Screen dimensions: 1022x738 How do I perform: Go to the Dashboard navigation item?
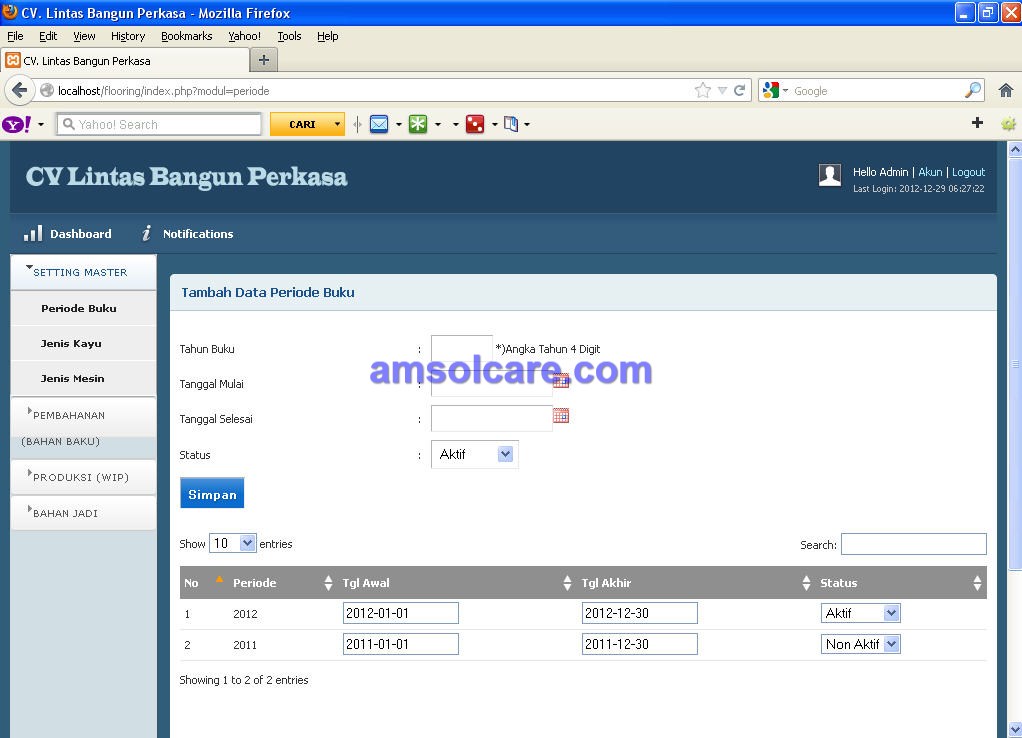[68, 233]
